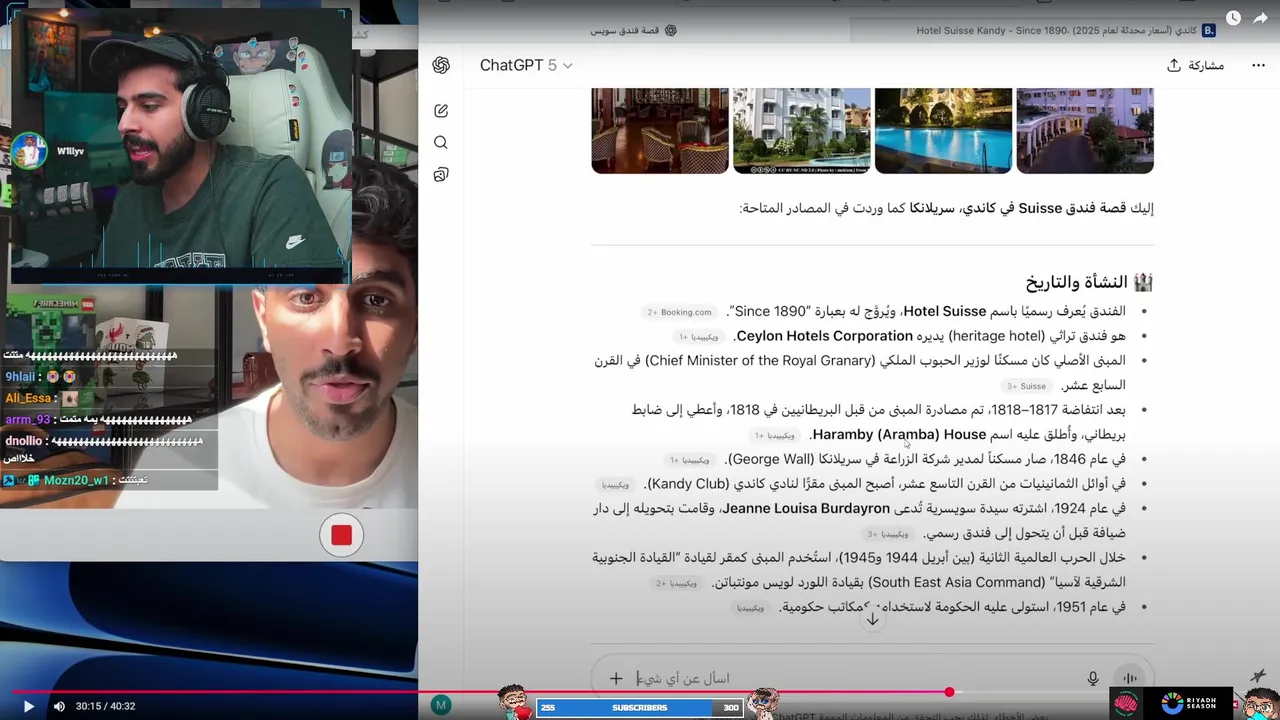Open source chip after Haramby (Aramba) House
The width and height of the screenshot is (1280, 720).
[x=775, y=435]
